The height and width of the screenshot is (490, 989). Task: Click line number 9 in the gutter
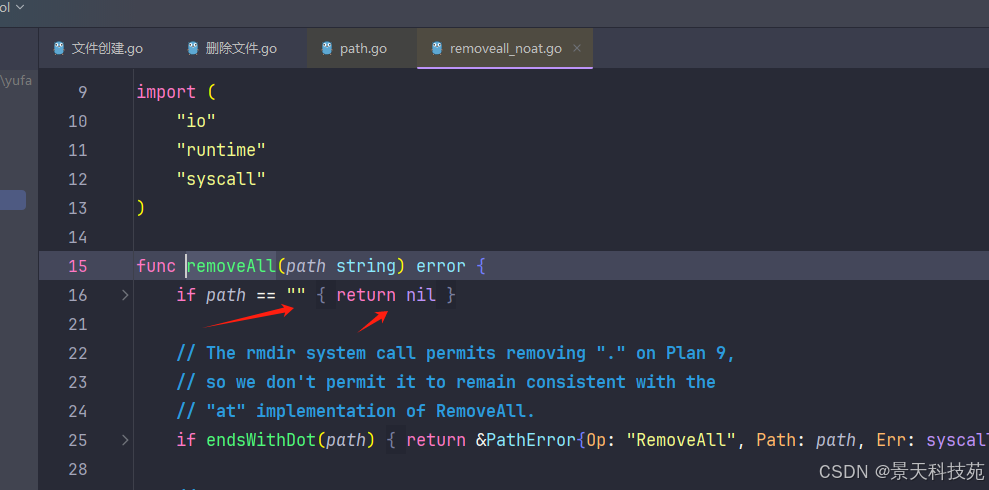click(x=82, y=92)
